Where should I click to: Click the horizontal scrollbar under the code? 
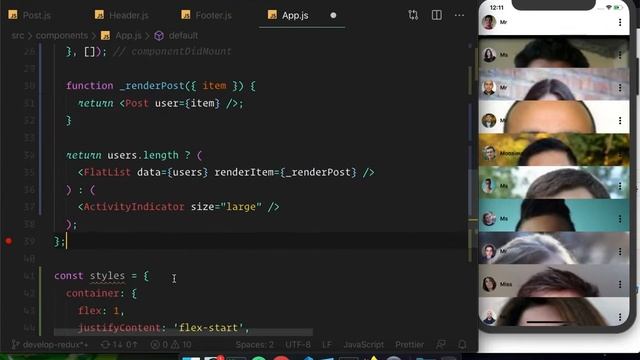click(x=184, y=332)
